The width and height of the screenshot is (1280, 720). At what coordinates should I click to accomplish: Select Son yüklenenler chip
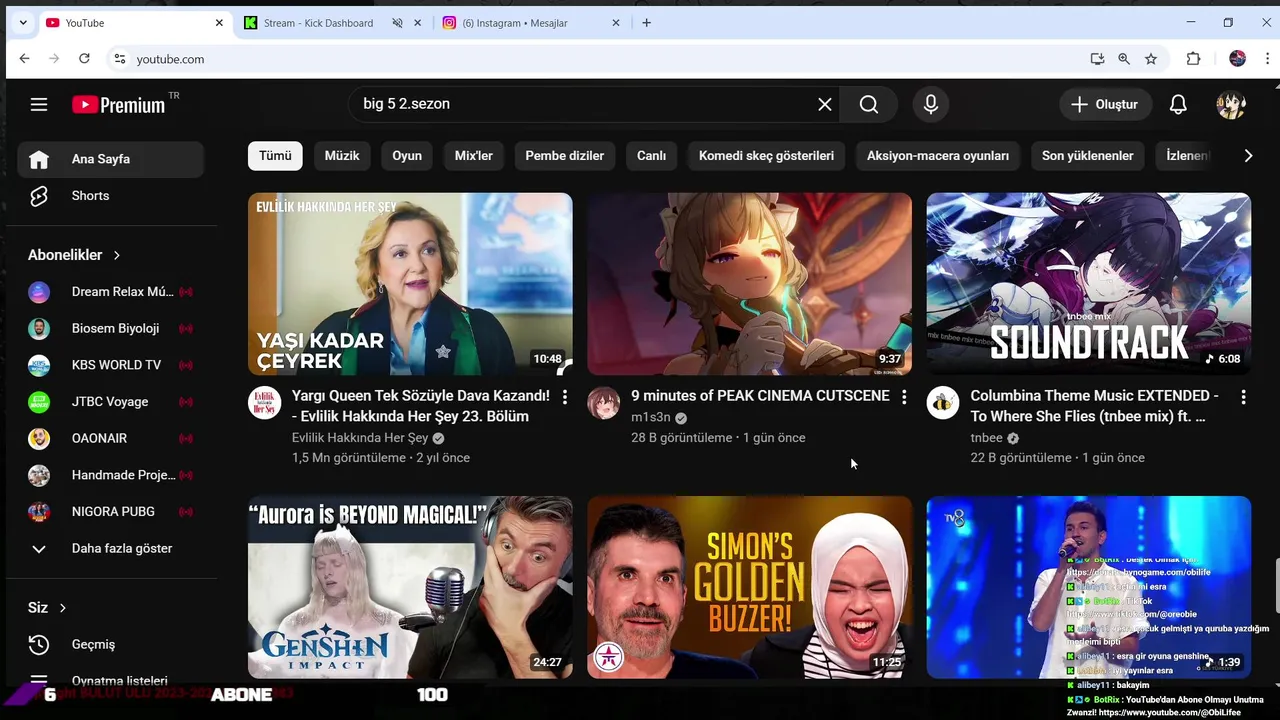pyautogui.click(x=1088, y=156)
